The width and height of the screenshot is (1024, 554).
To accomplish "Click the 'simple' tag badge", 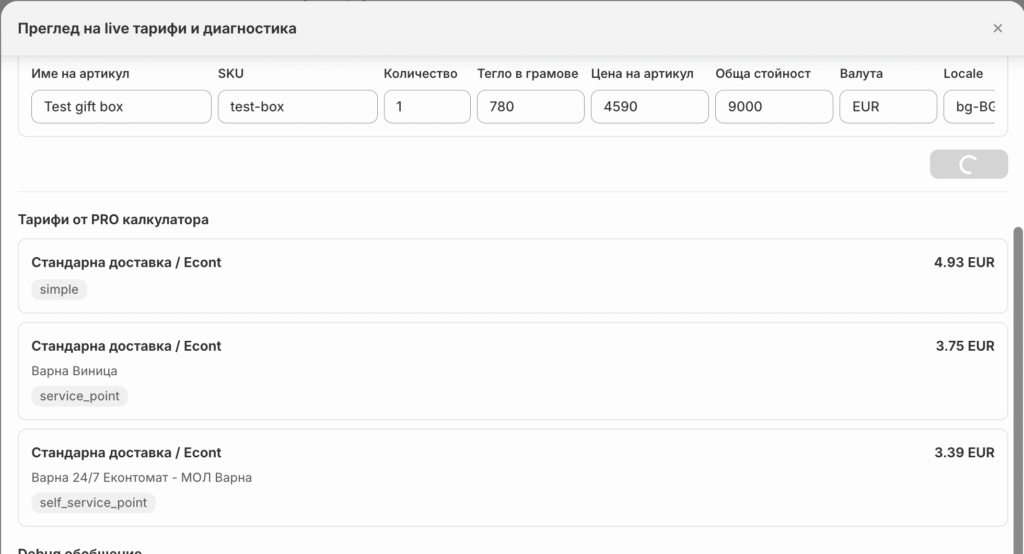I will click(59, 289).
